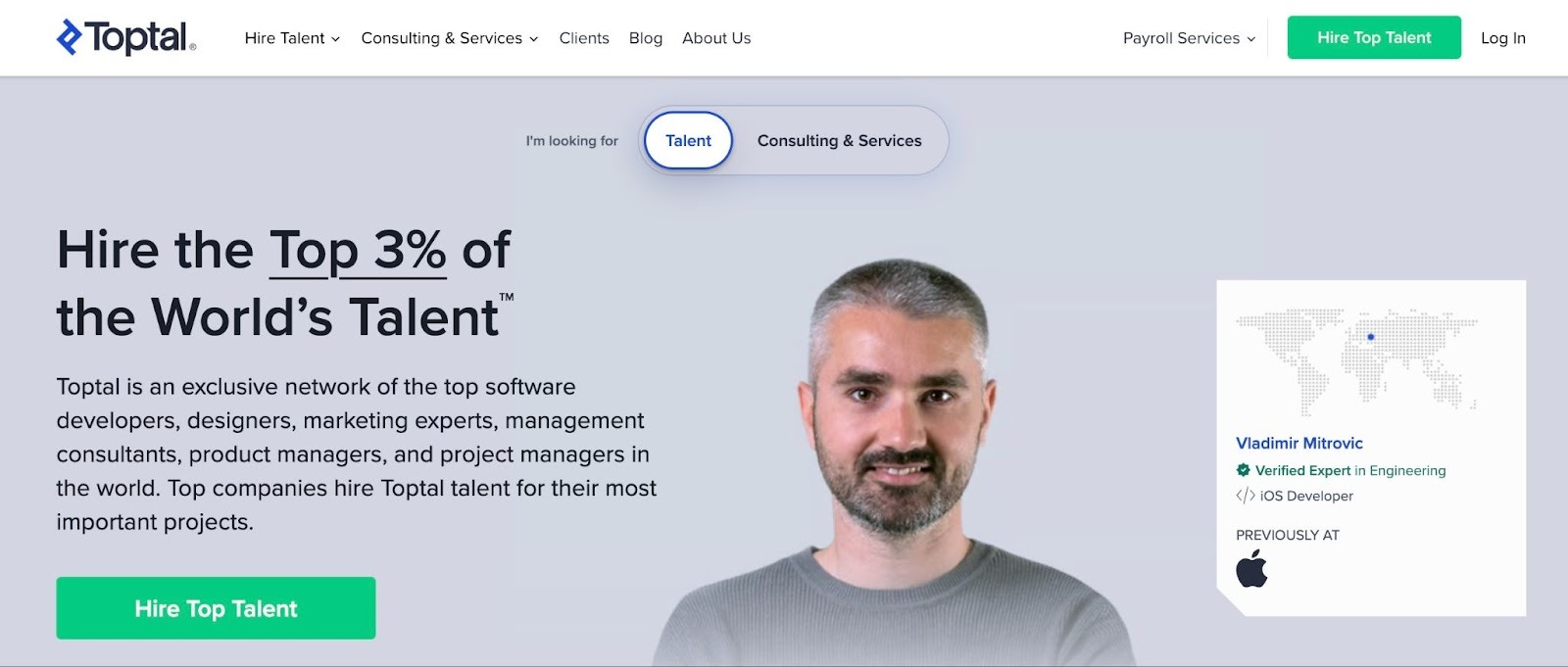Click the Toptal logo
Screen dimensions: 1568x667
pos(126,37)
